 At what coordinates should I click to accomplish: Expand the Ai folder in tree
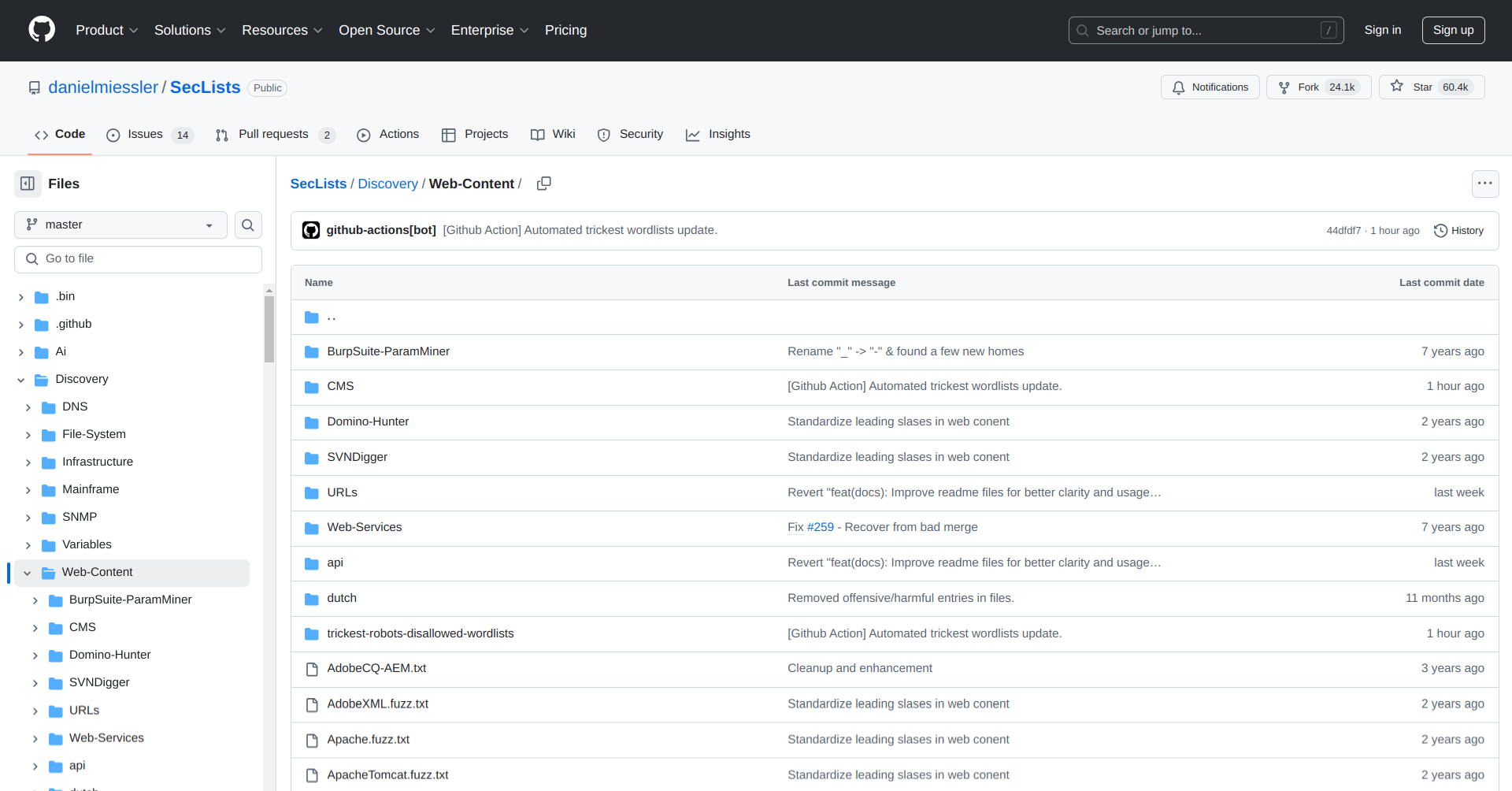pos(21,352)
